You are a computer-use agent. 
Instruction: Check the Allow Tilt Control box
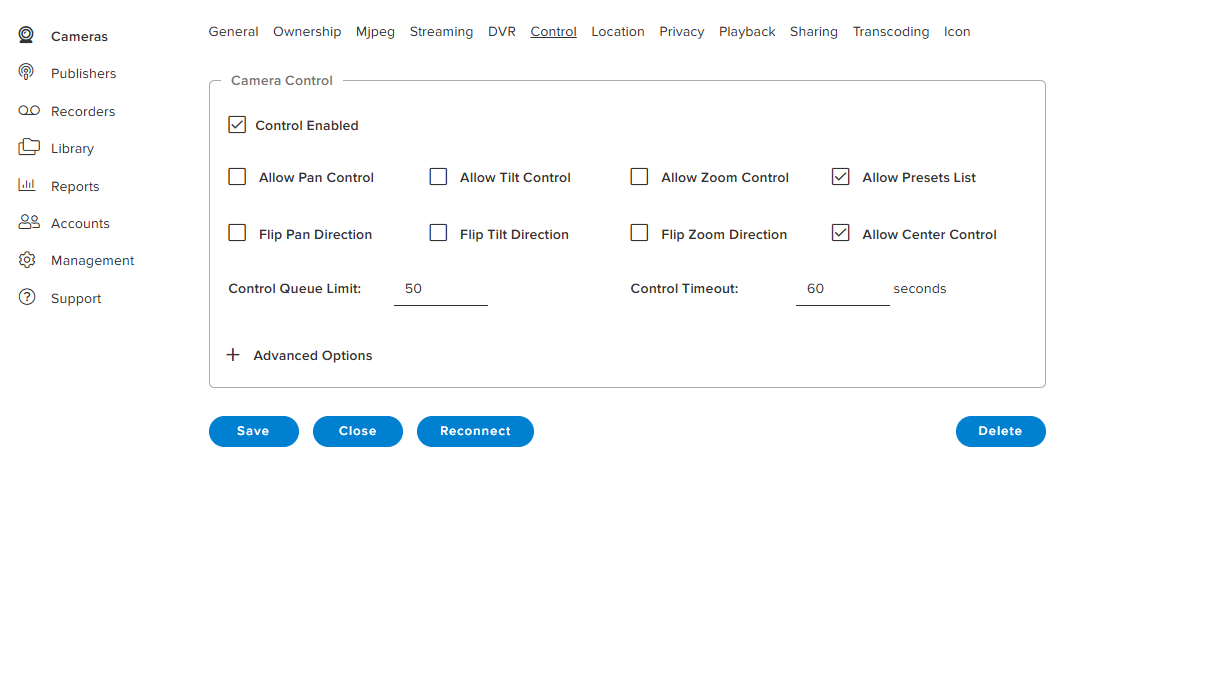[438, 177]
